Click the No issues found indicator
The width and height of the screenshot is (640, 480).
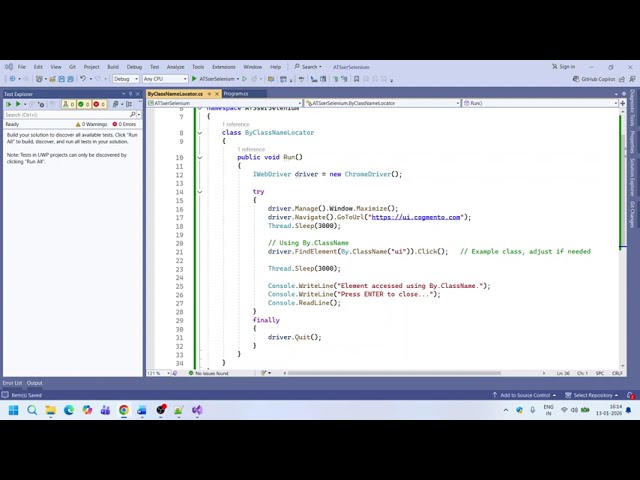tap(209, 373)
